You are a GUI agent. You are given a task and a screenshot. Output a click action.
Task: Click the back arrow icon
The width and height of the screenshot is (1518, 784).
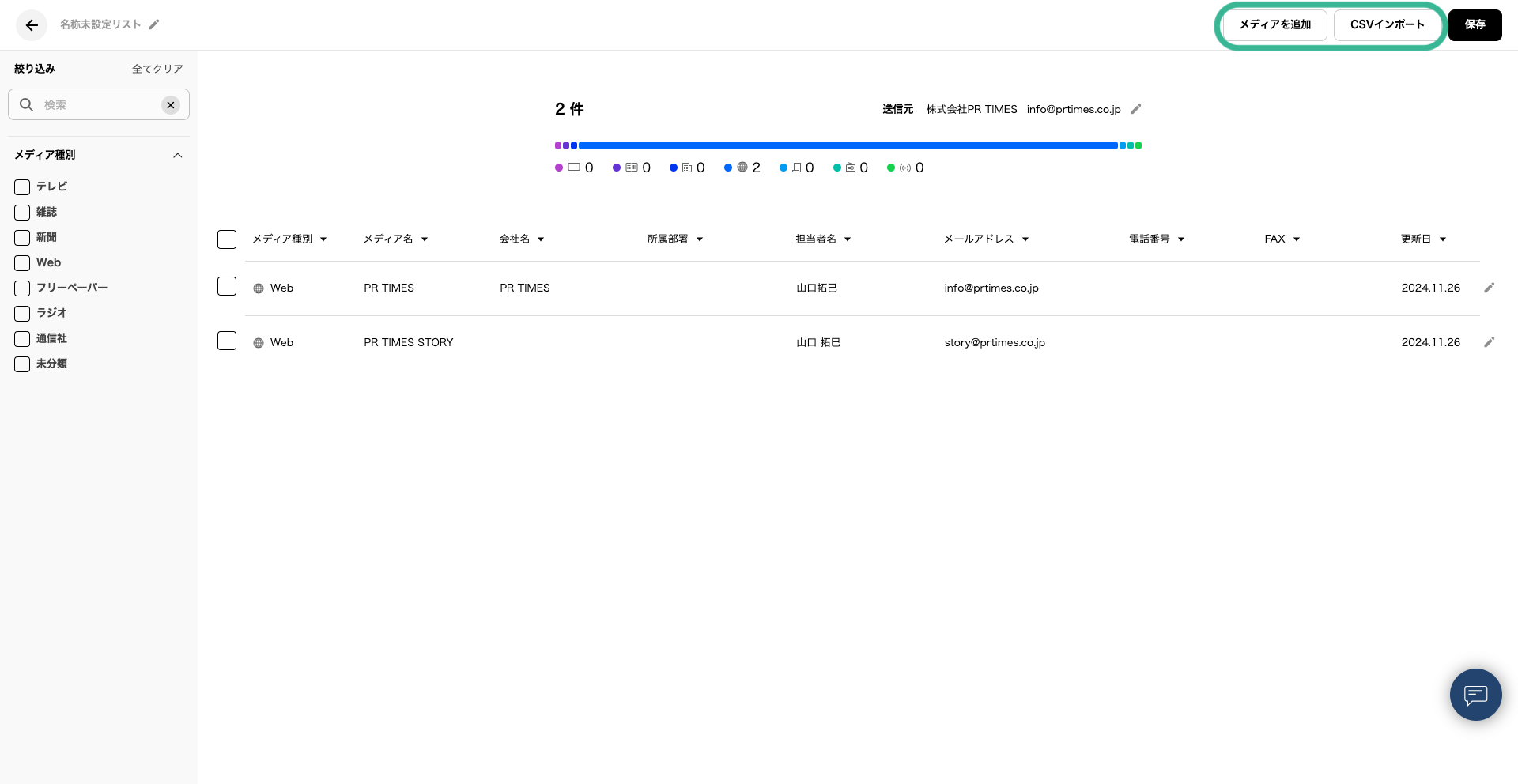32,25
